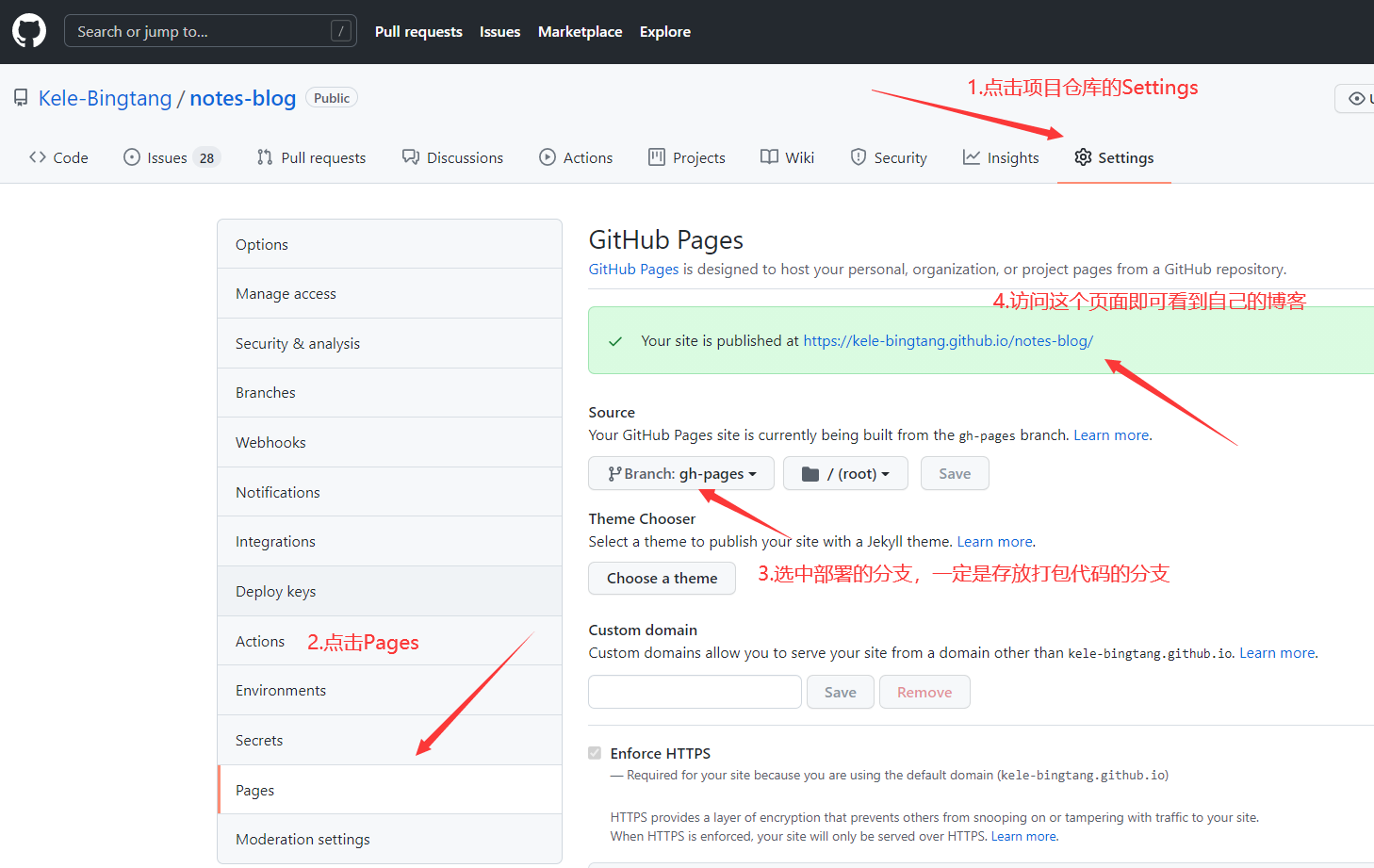This screenshot has height=868, width=1374.
Task: Switch to the Issues tab
Action: pos(171,157)
